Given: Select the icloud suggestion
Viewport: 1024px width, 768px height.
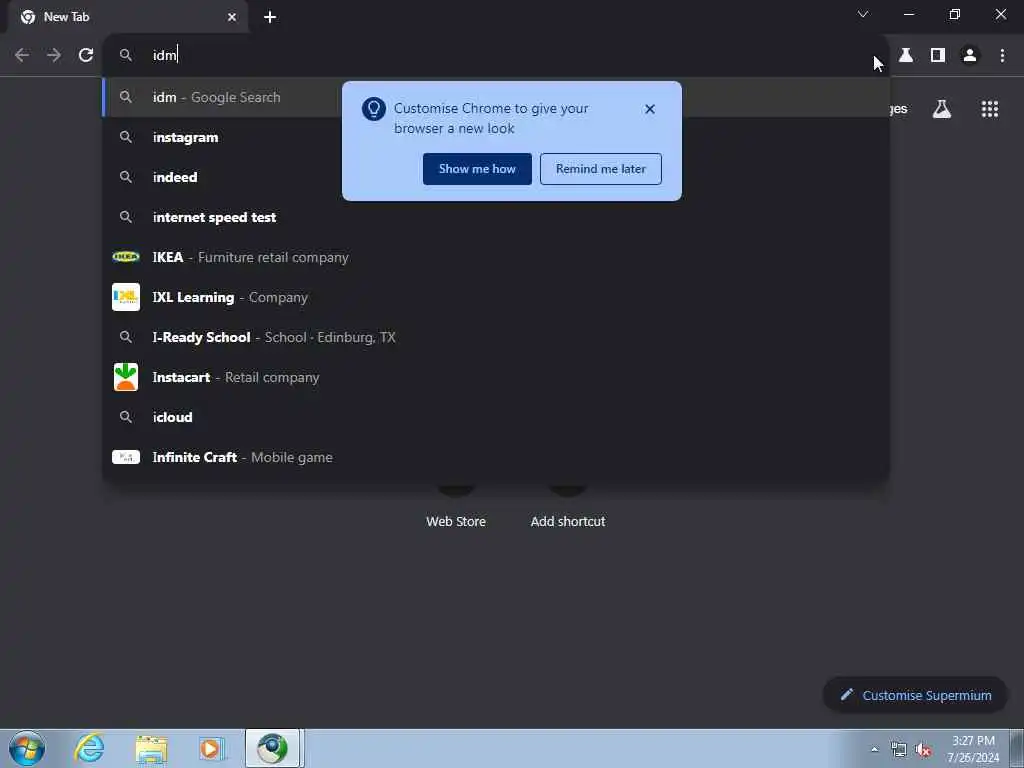Looking at the screenshot, I should (x=496, y=417).
